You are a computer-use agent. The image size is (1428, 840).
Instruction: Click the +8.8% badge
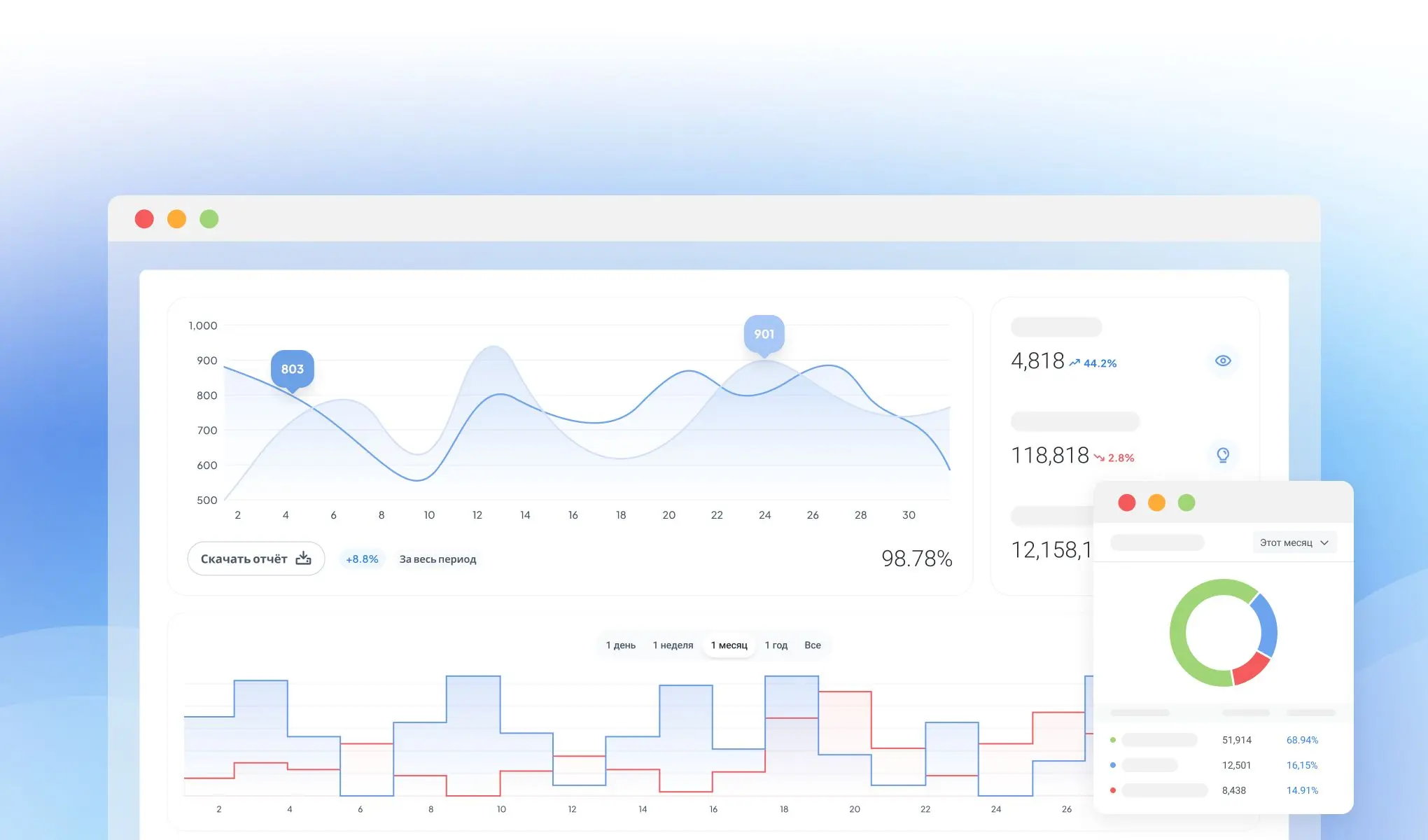click(362, 559)
